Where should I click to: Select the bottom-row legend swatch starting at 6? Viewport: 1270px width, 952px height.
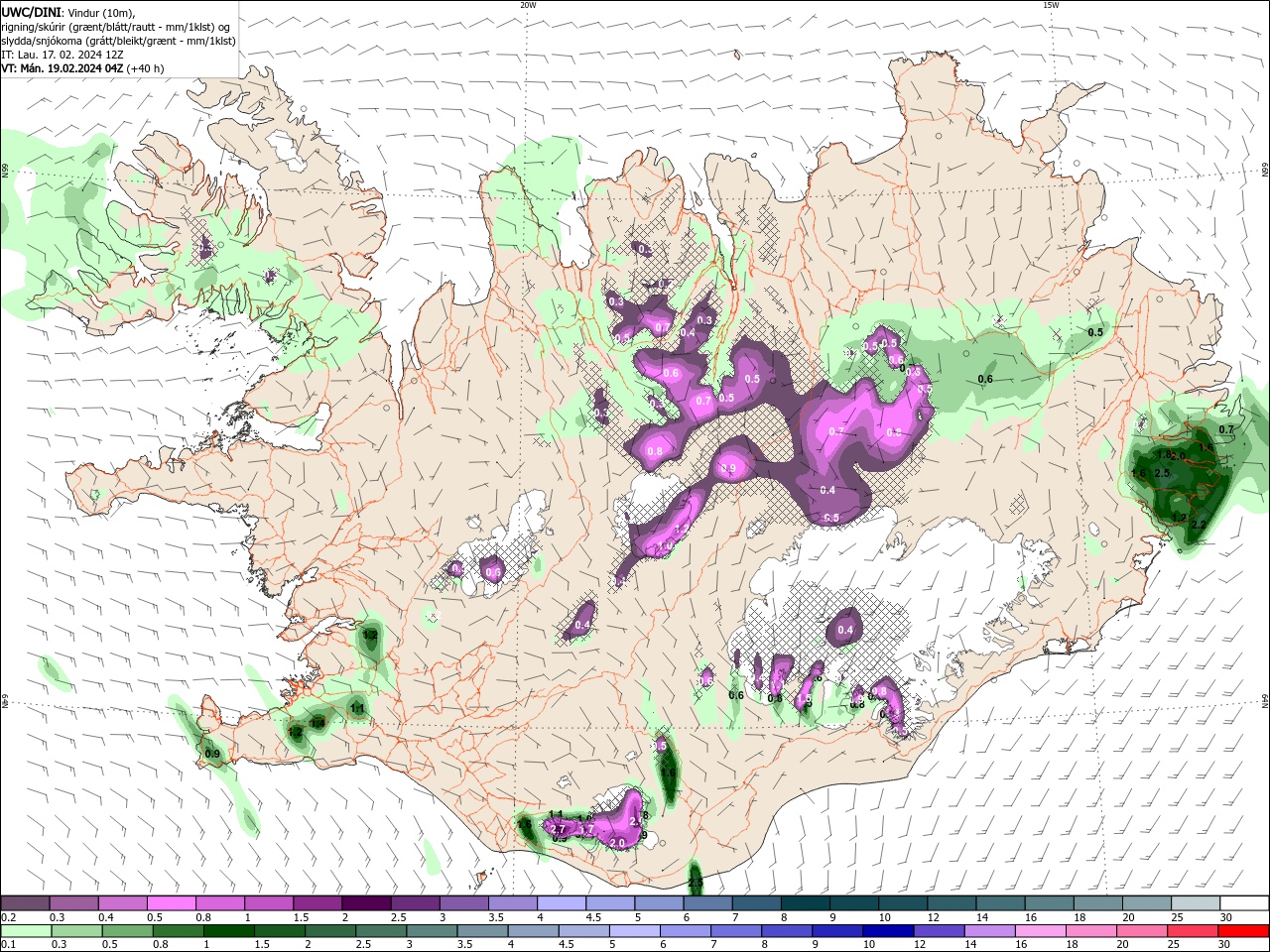click(x=685, y=931)
